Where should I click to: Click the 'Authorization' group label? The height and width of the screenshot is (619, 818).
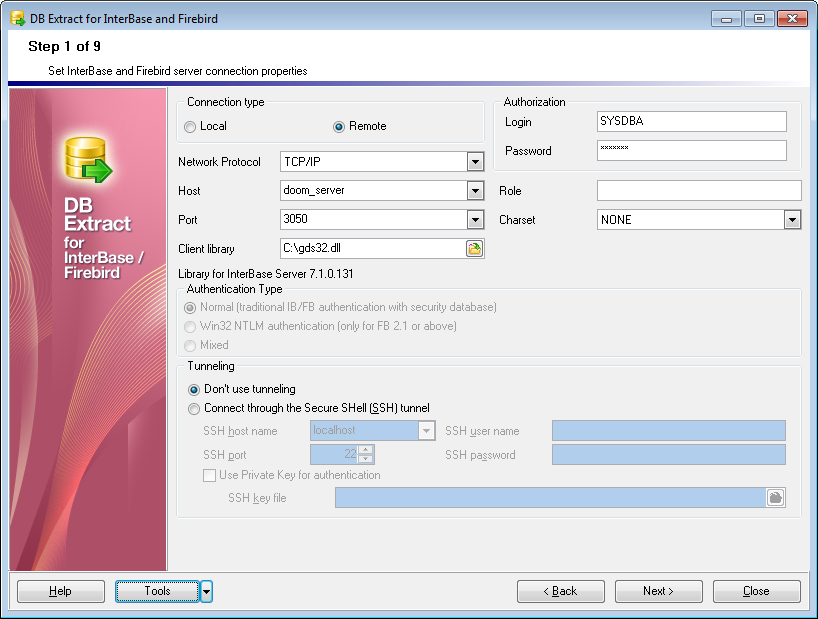(534, 102)
